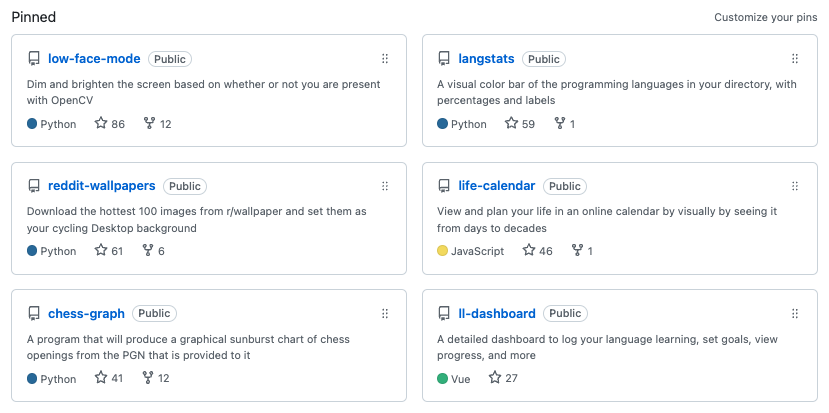Open the ll-dashboard repository link
The width and height of the screenshot is (829, 413).
497,313
